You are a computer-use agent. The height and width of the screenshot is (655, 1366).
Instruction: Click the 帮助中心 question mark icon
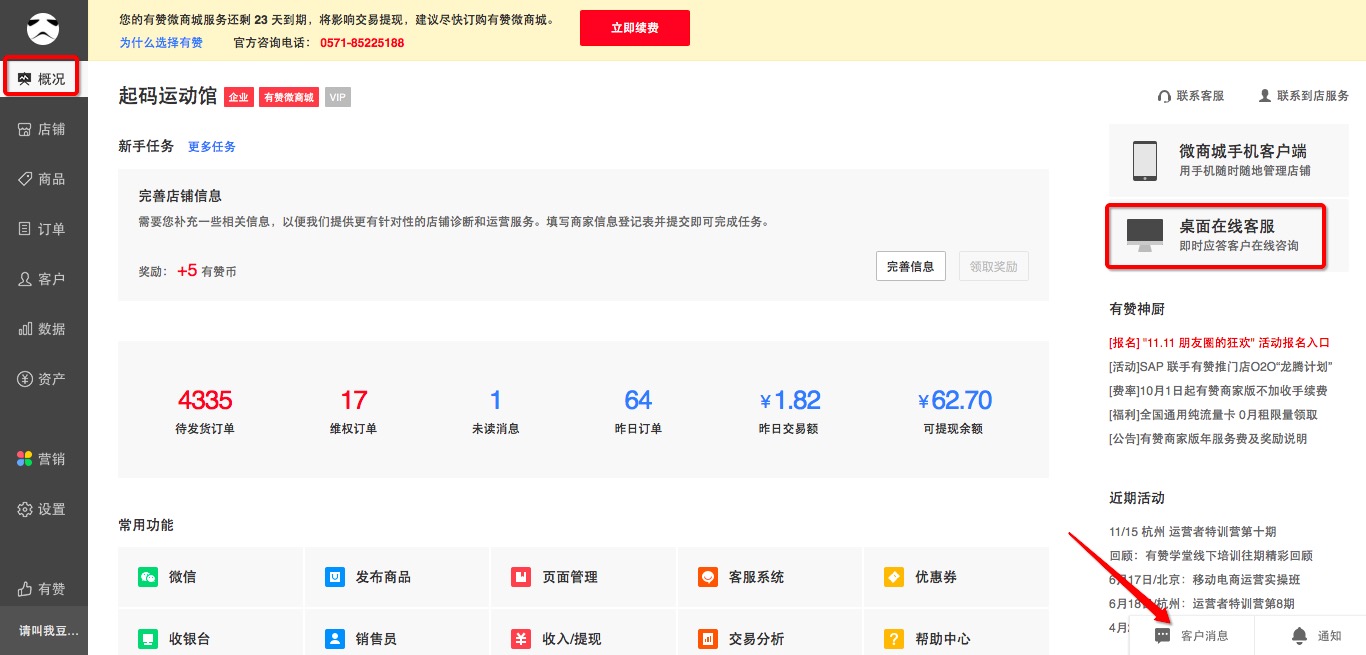894,638
